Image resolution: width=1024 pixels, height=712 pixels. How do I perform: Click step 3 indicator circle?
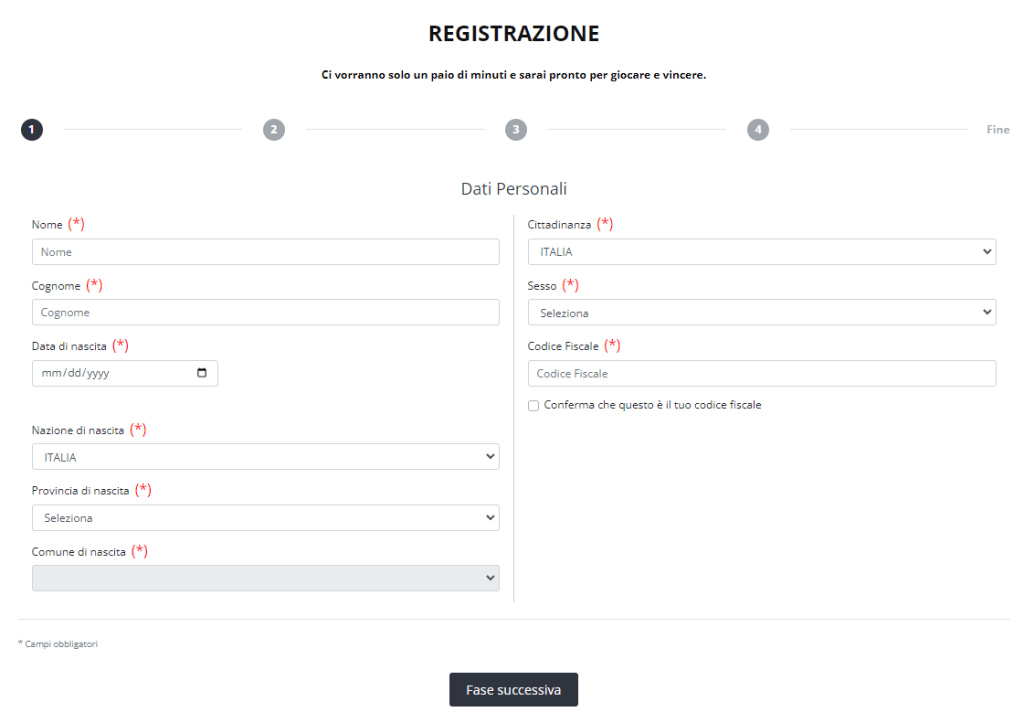(515, 129)
